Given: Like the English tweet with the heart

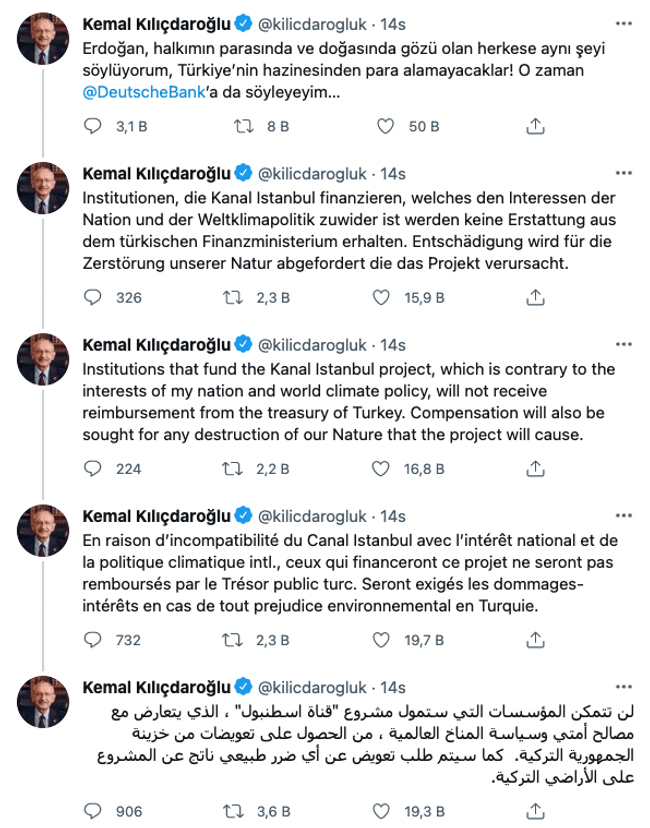Looking at the screenshot, I should tap(381, 463).
